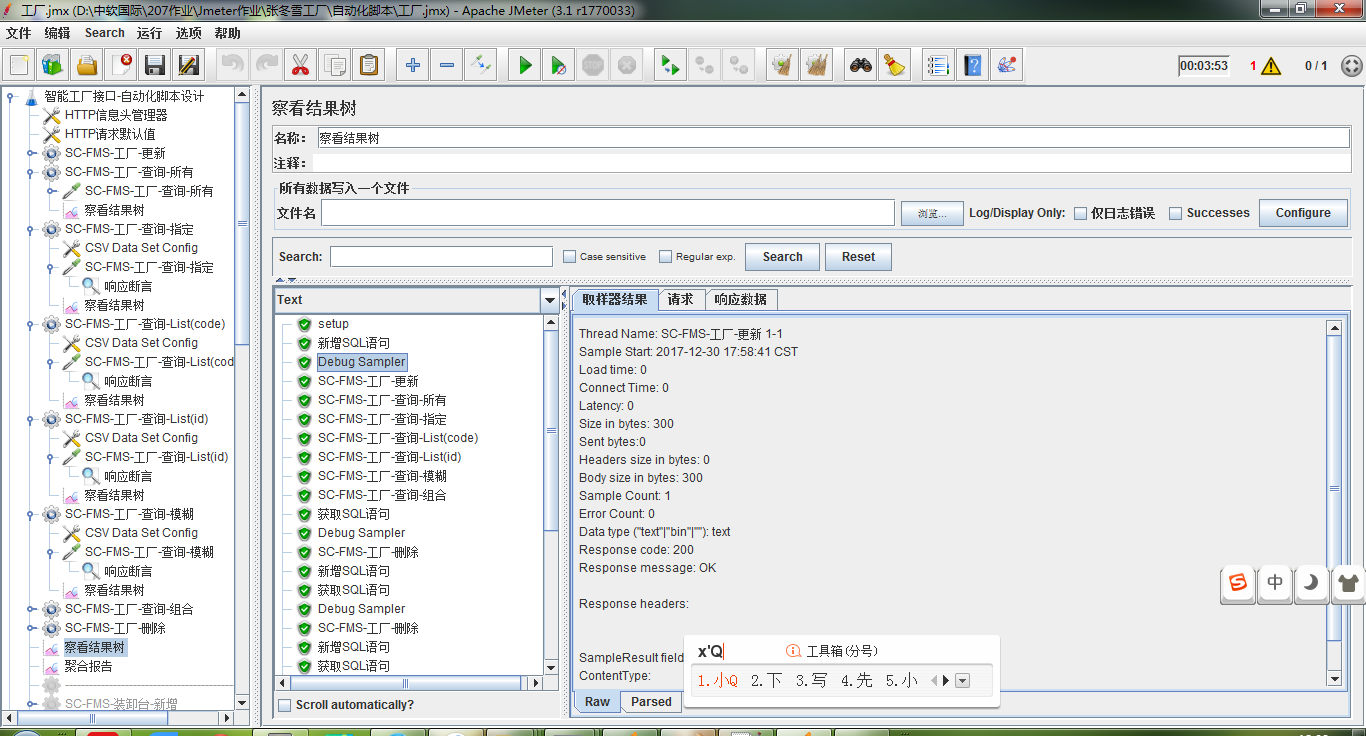Switch to the 请求 tab
This screenshot has height=736, width=1366.
(x=681, y=300)
